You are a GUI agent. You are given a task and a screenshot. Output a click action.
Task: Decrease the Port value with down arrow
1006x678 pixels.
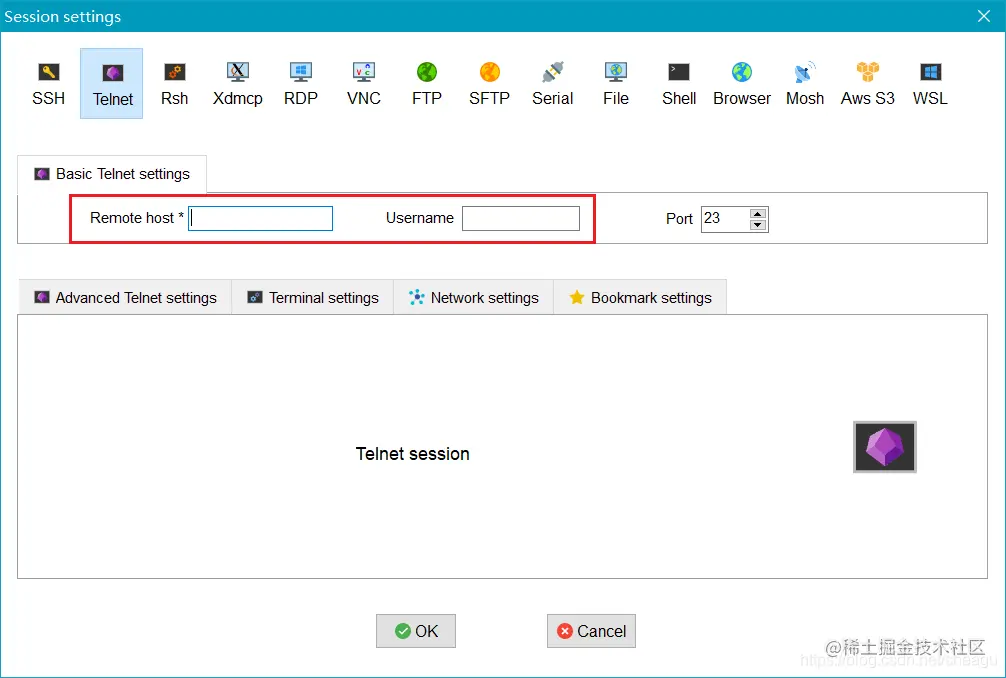[758, 225]
